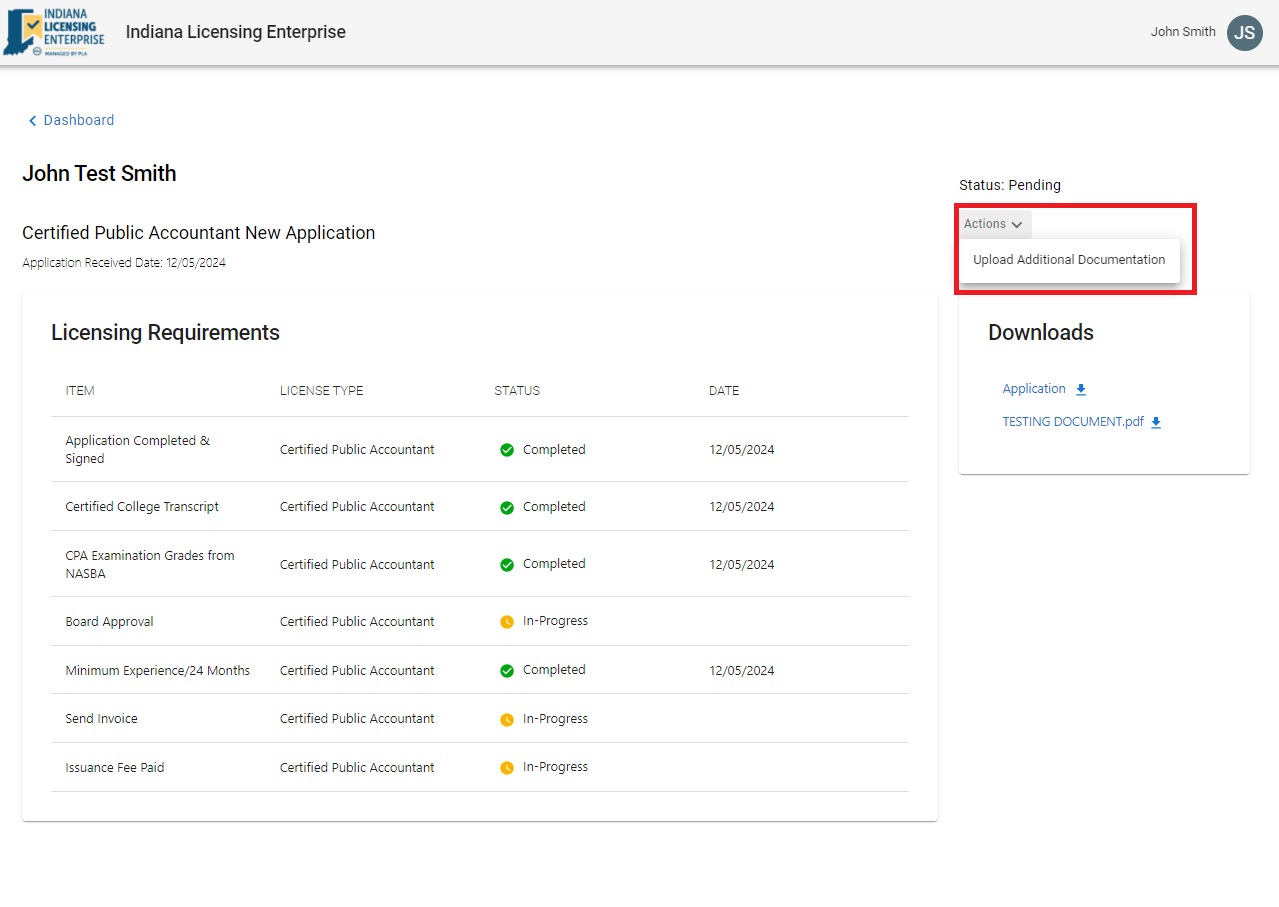Click the back chevron beside Dashboard
This screenshot has height=907, width=1279.
click(32, 121)
